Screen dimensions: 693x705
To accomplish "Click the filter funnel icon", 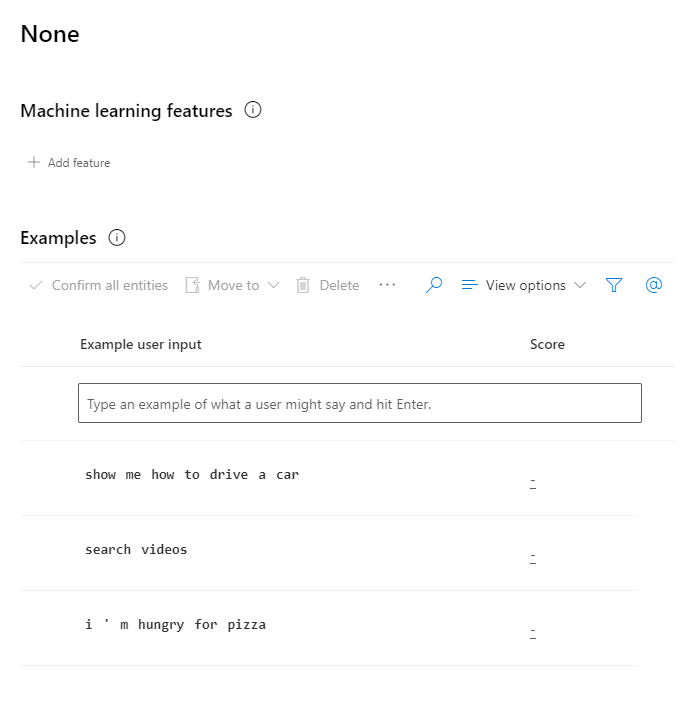I will click(x=614, y=285).
